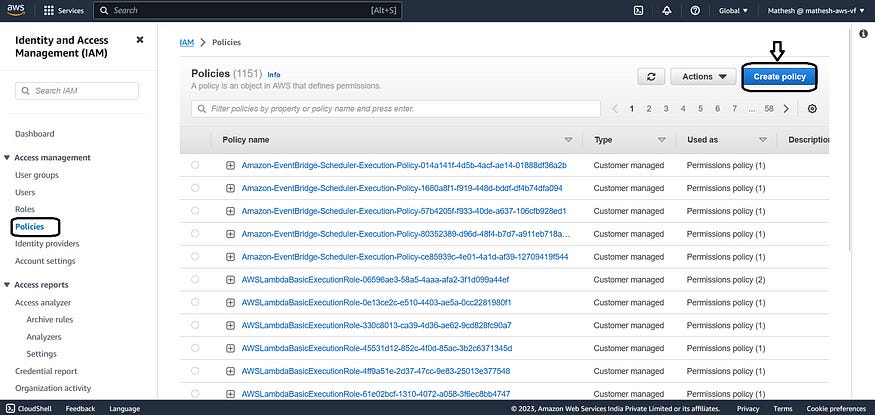Focus the Filter policies input field
The width and height of the screenshot is (875, 415).
[x=396, y=109]
